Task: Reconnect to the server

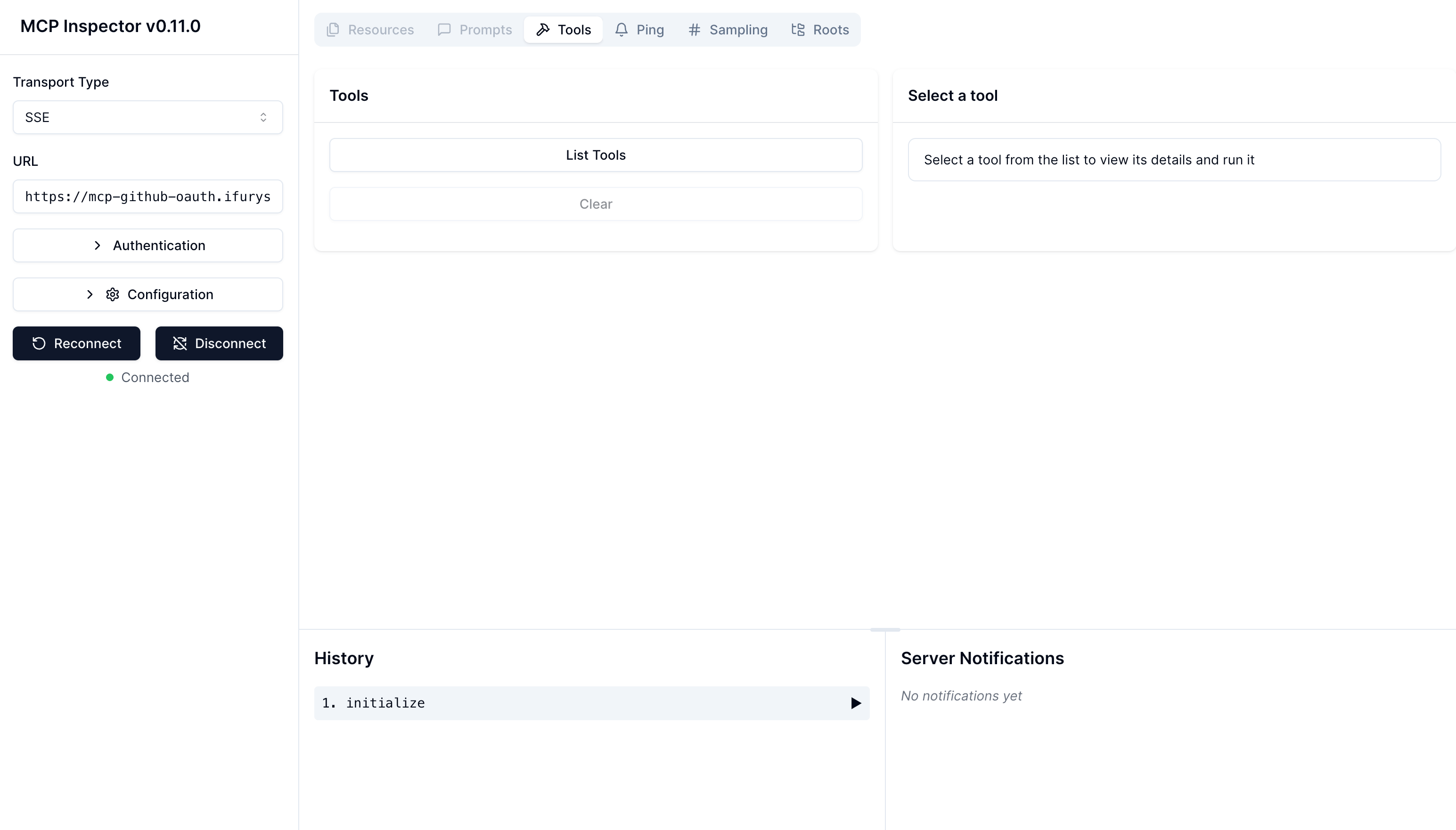Action: pyautogui.click(x=76, y=344)
